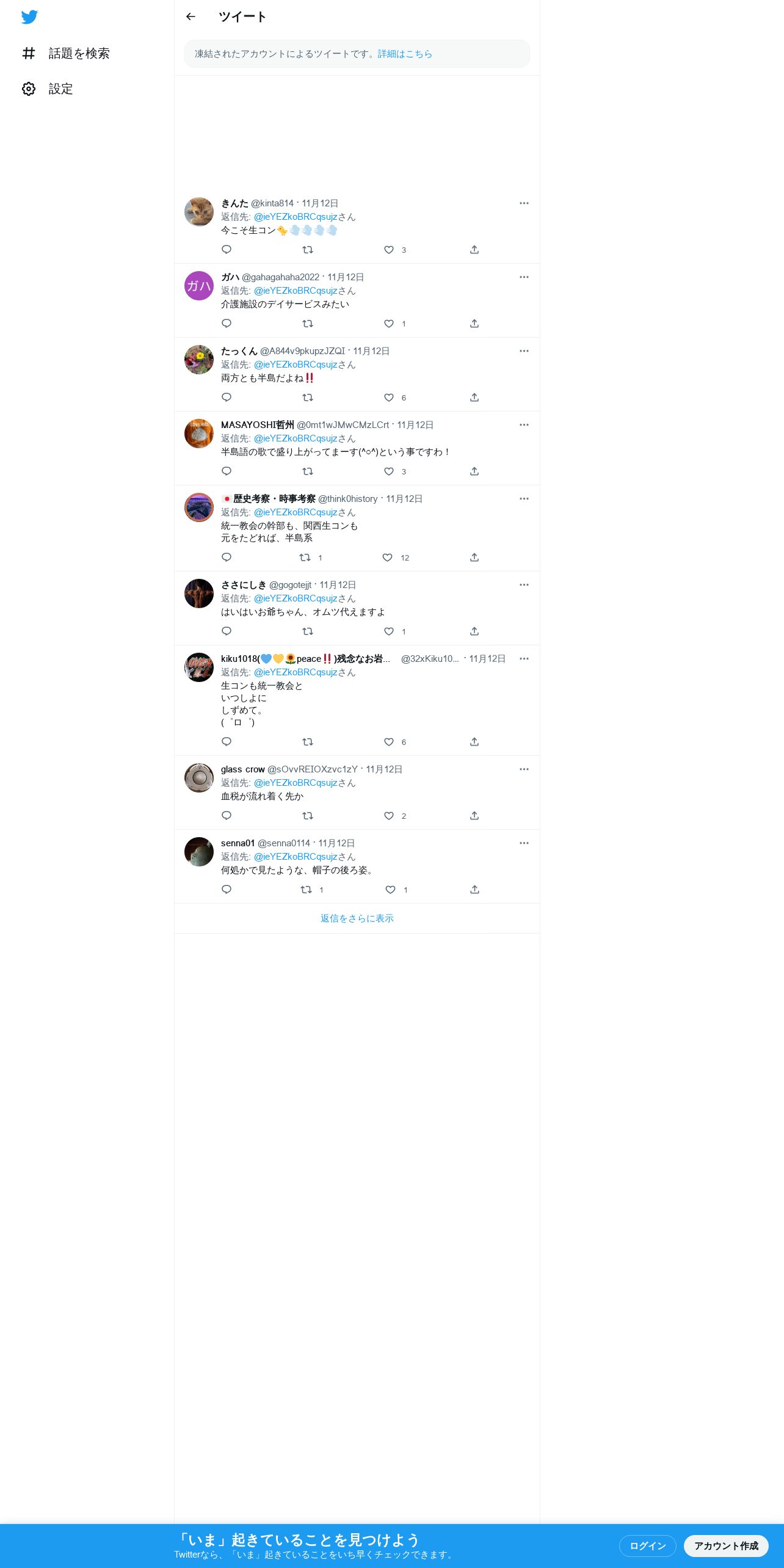Share kiku1018's tweet
Viewport: 784px width, 1568px height.
point(474,742)
